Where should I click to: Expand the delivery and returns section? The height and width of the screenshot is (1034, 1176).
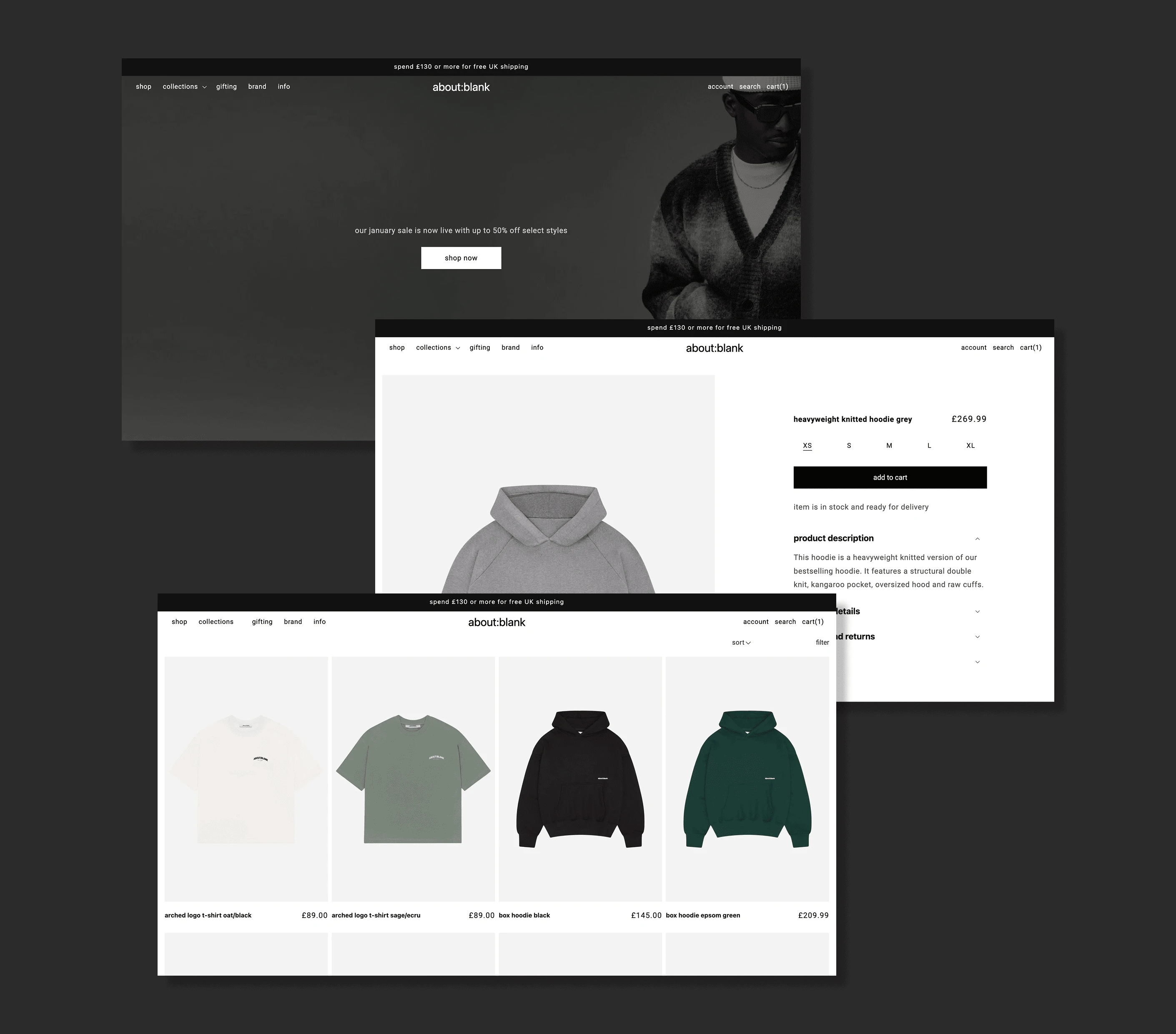point(977,636)
